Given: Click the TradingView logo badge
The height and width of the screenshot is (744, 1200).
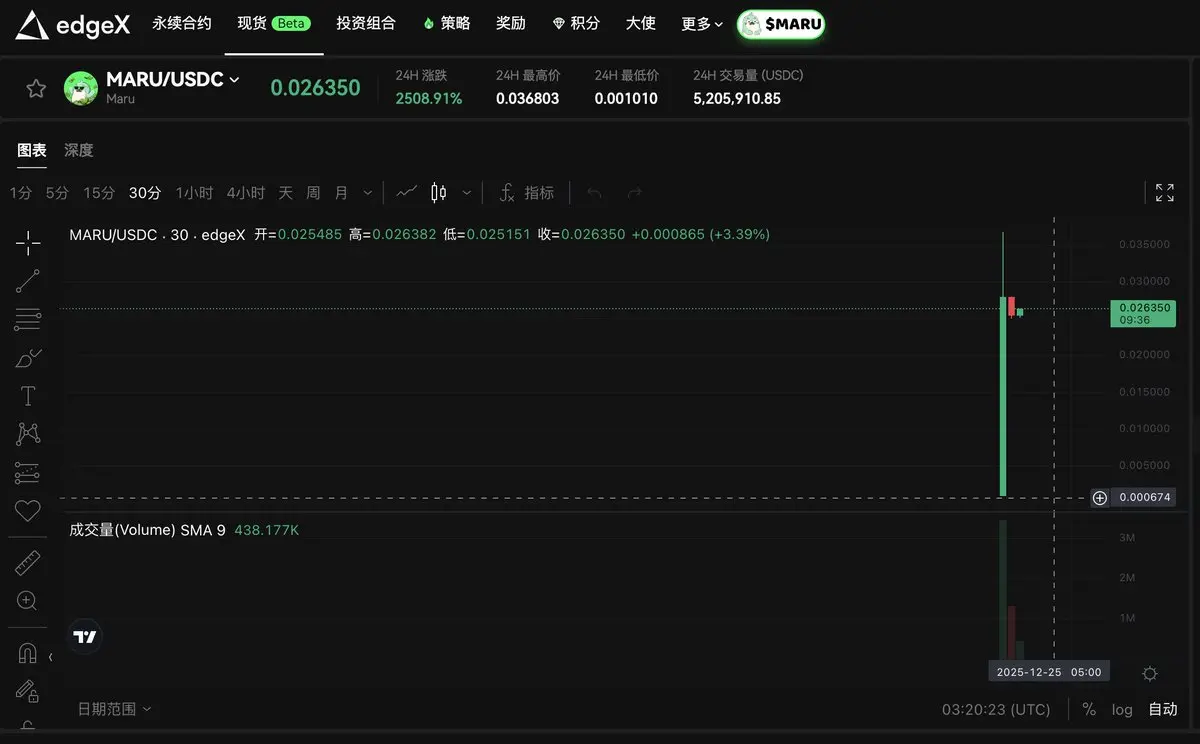Looking at the screenshot, I should click(86, 636).
